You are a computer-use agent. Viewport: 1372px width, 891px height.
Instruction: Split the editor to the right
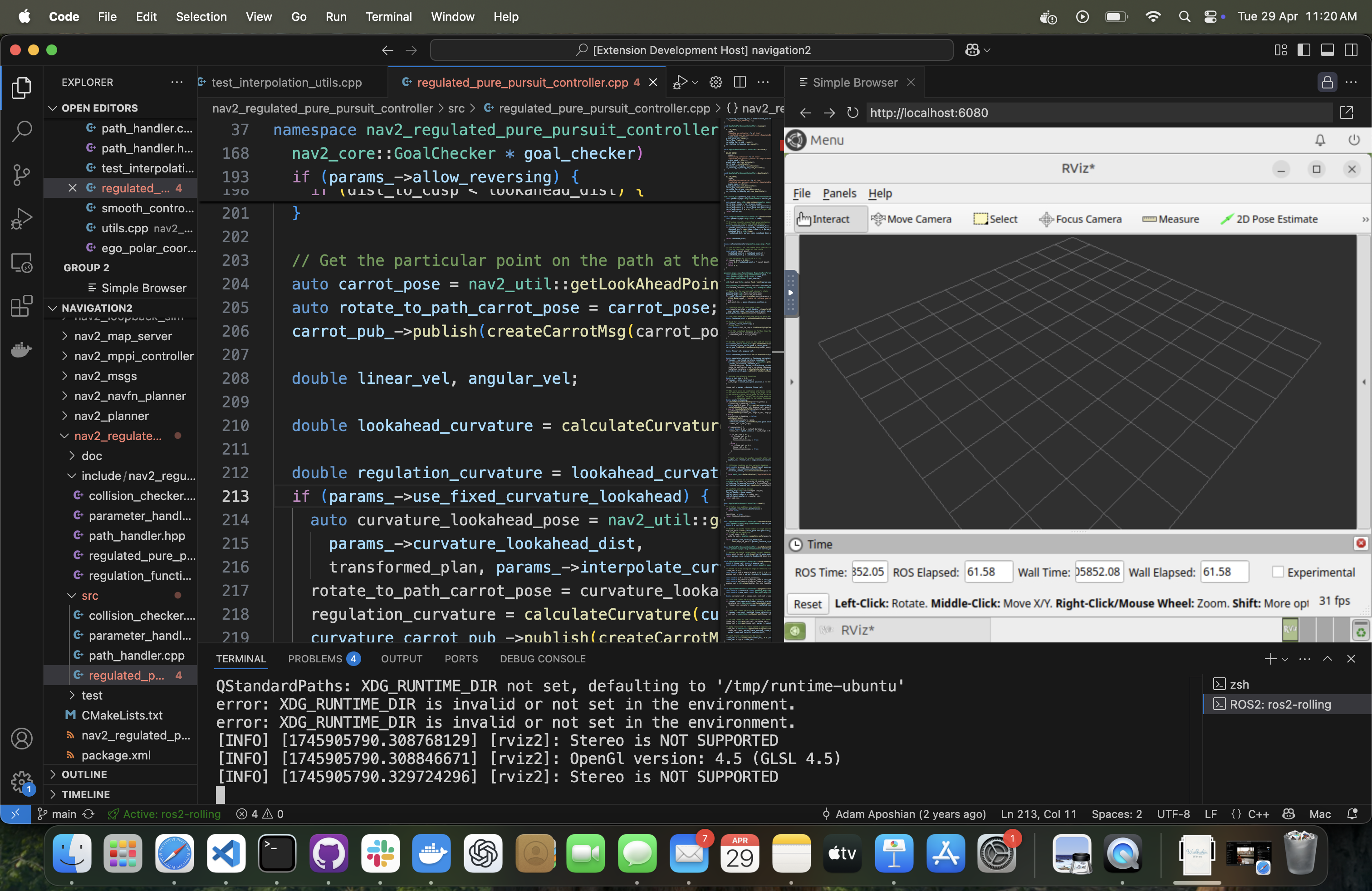click(x=740, y=83)
